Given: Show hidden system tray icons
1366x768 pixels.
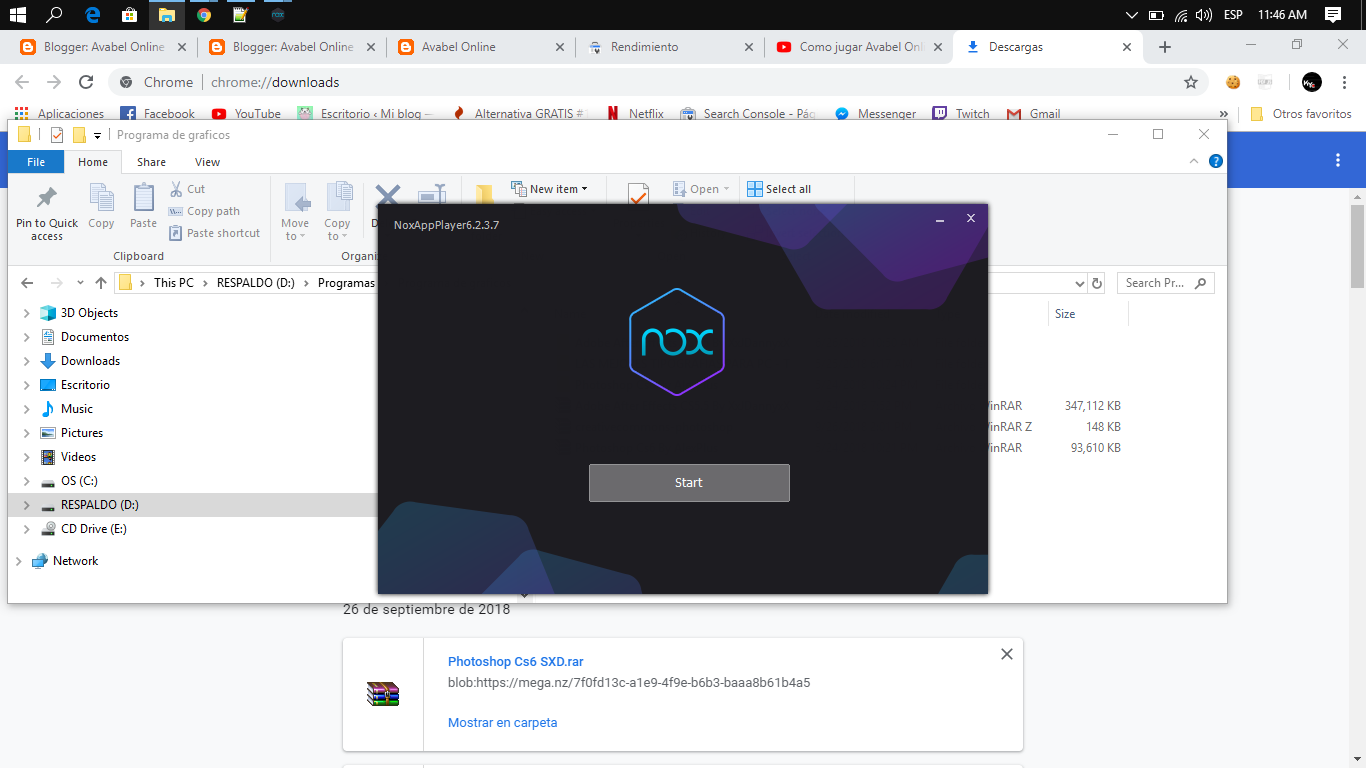Looking at the screenshot, I should click(1131, 15).
